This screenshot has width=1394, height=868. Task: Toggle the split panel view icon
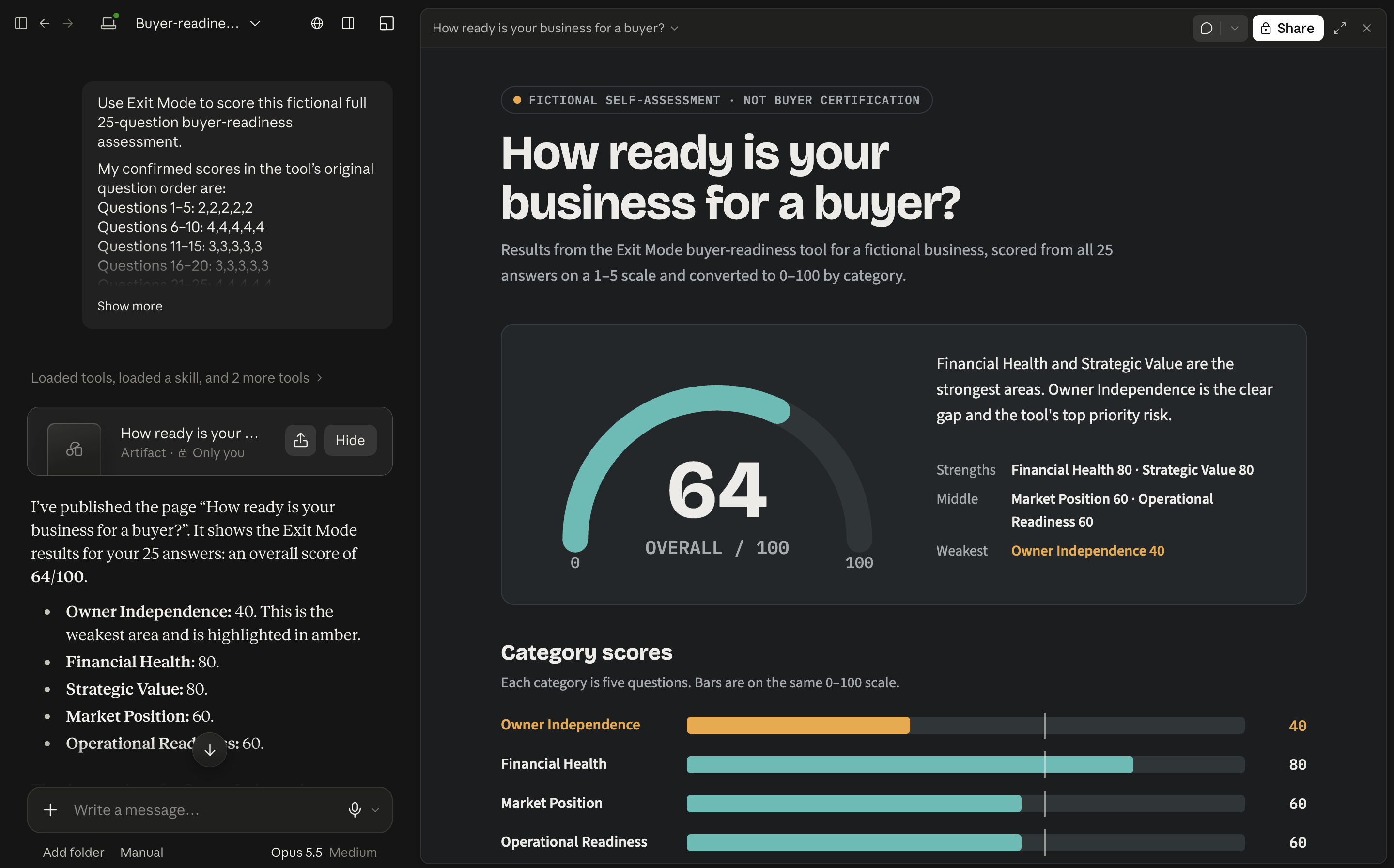[x=348, y=24]
